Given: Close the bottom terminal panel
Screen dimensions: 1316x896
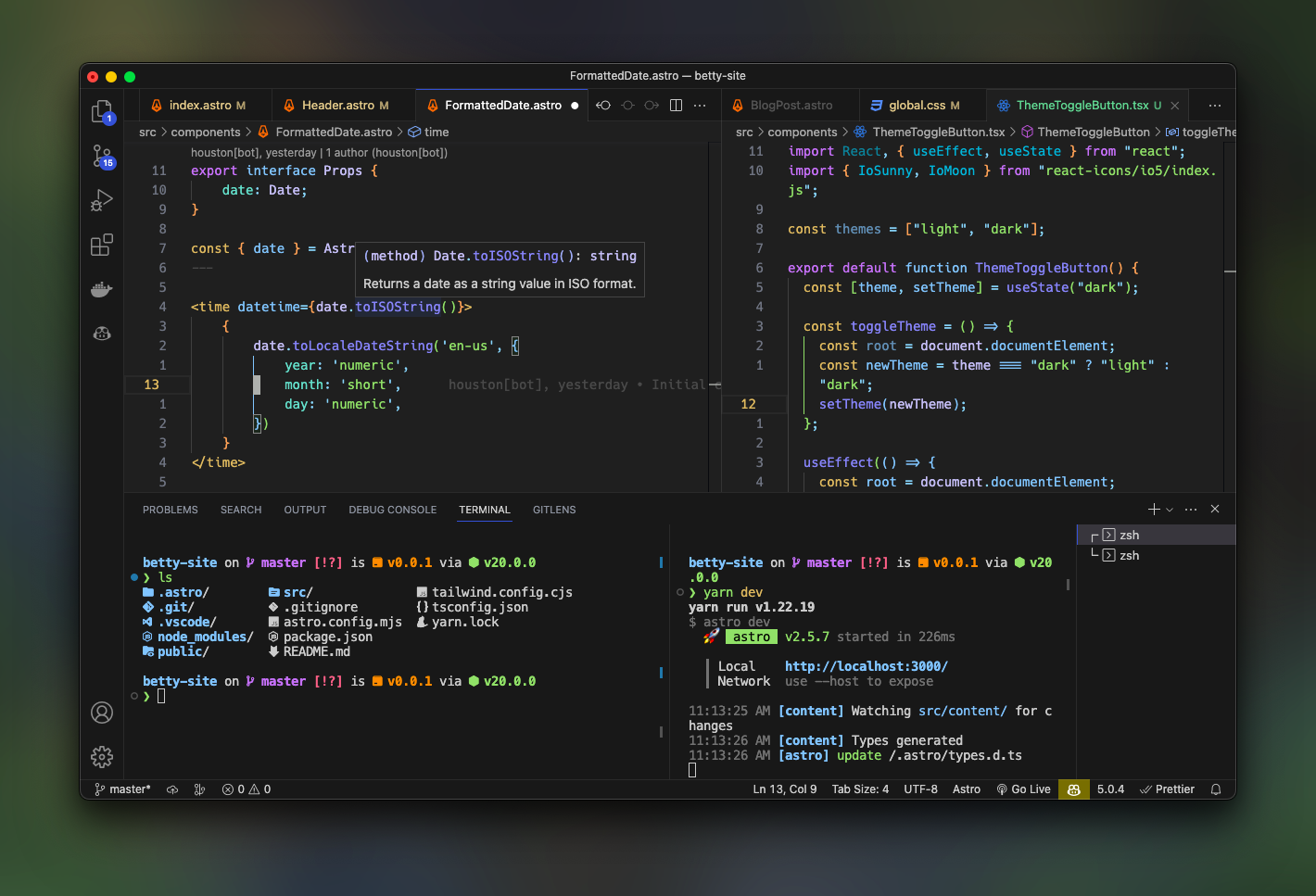Looking at the screenshot, I should [1215, 510].
